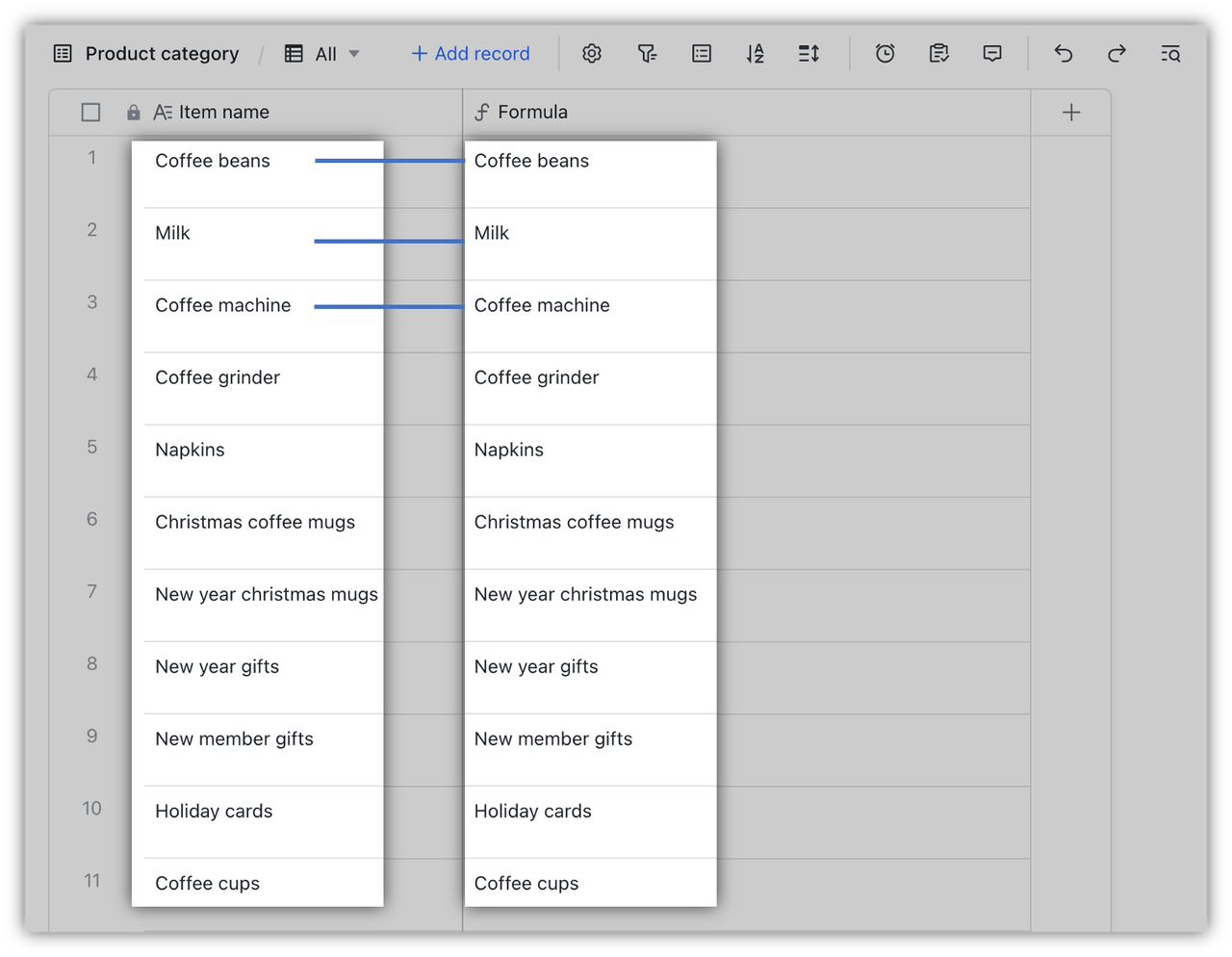Open the alarm clock reminder icon
This screenshot has height=957, width=1232.
tap(885, 54)
